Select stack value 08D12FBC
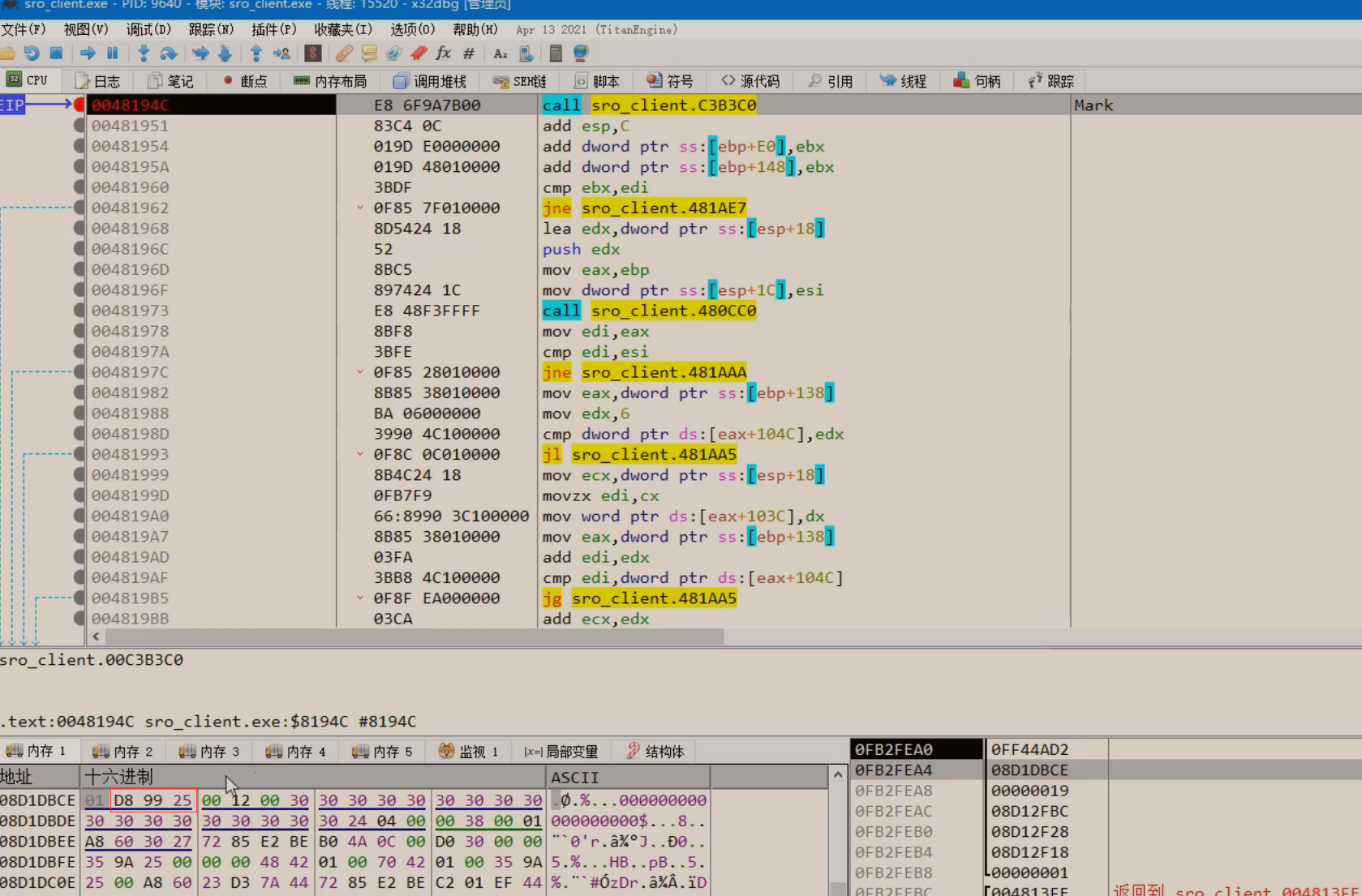Screen dimensions: 1362x896 [x=1029, y=811]
